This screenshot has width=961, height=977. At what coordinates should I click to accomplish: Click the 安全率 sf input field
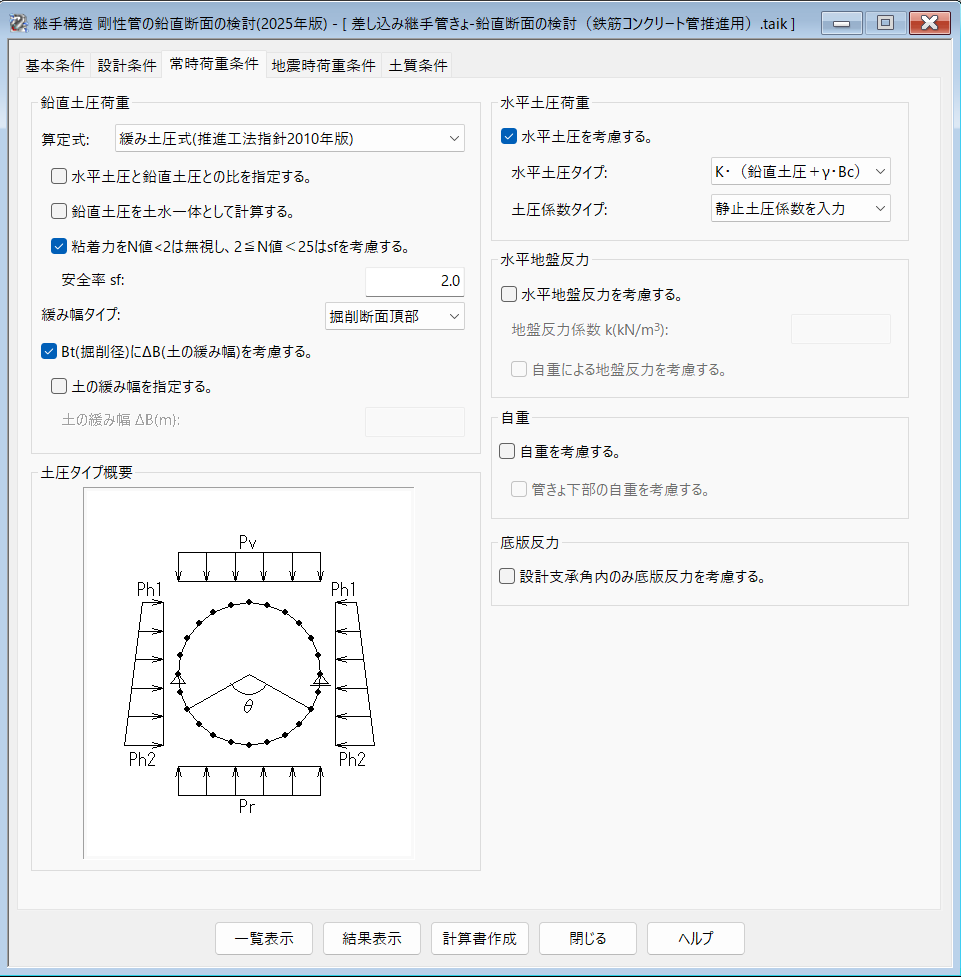(x=414, y=281)
